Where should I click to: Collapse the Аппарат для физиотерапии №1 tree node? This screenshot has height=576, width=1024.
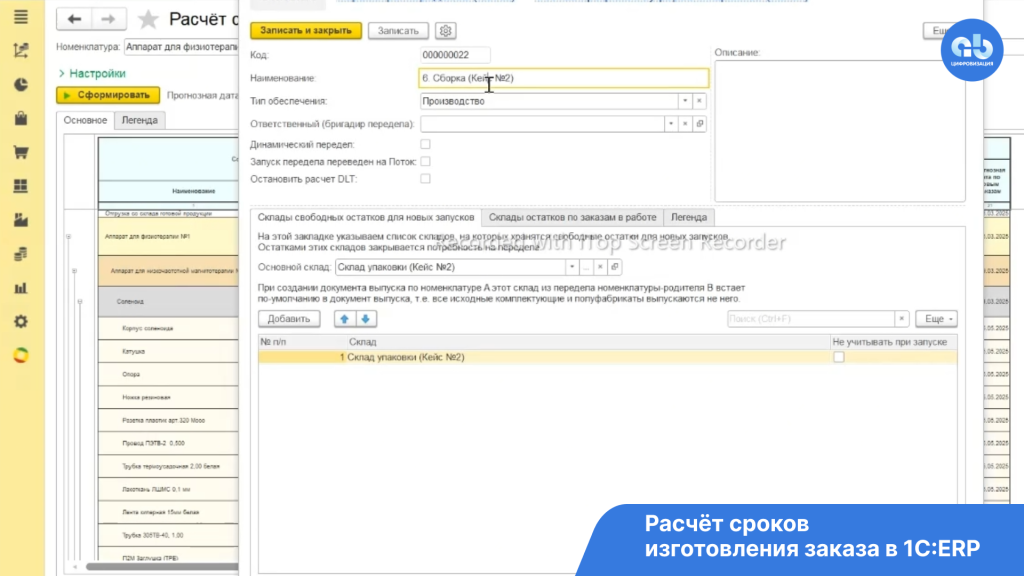tap(69, 236)
